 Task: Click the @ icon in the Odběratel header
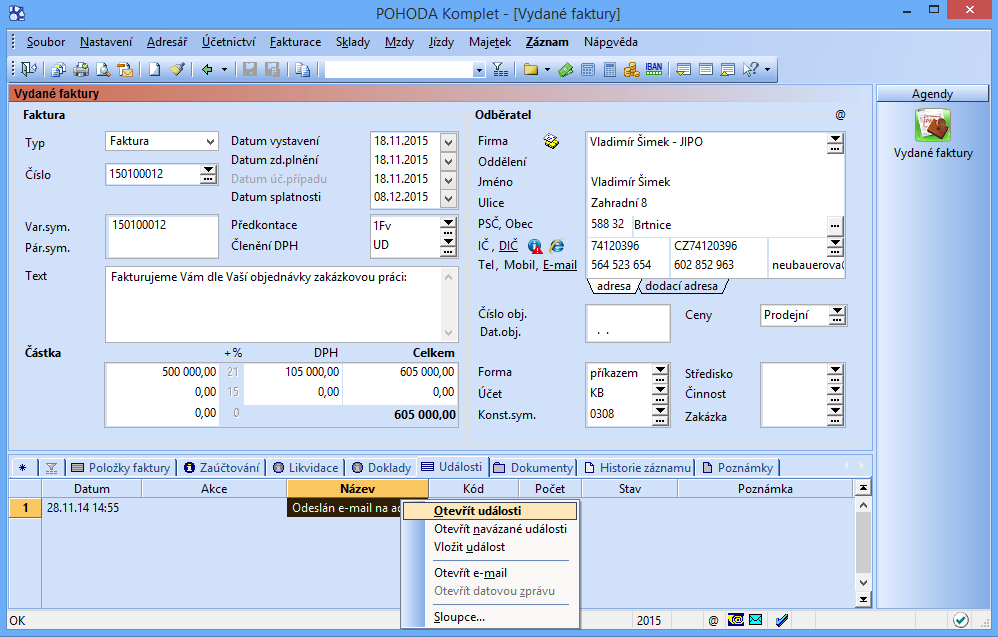[x=840, y=115]
